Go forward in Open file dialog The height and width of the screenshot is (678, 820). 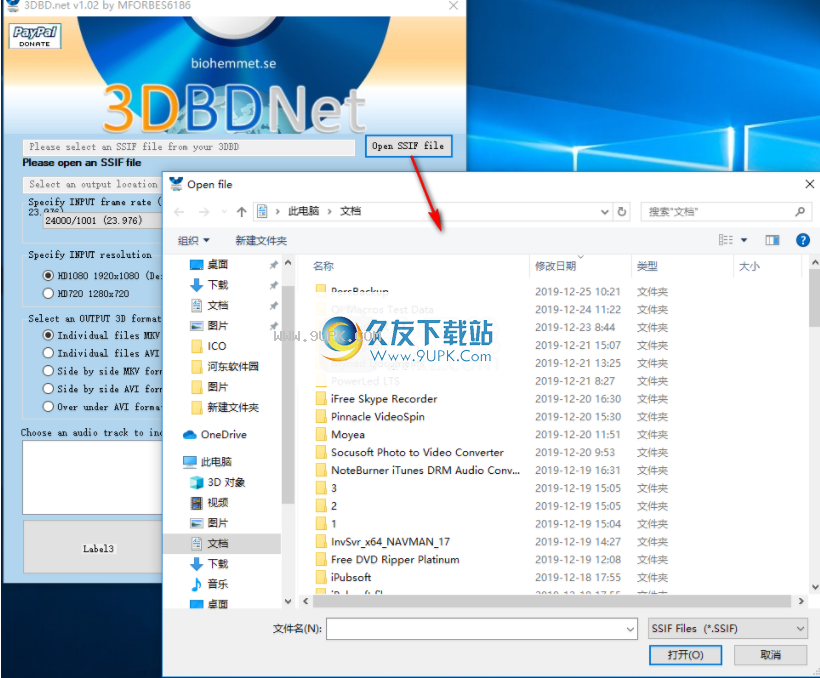click(204, 212)
